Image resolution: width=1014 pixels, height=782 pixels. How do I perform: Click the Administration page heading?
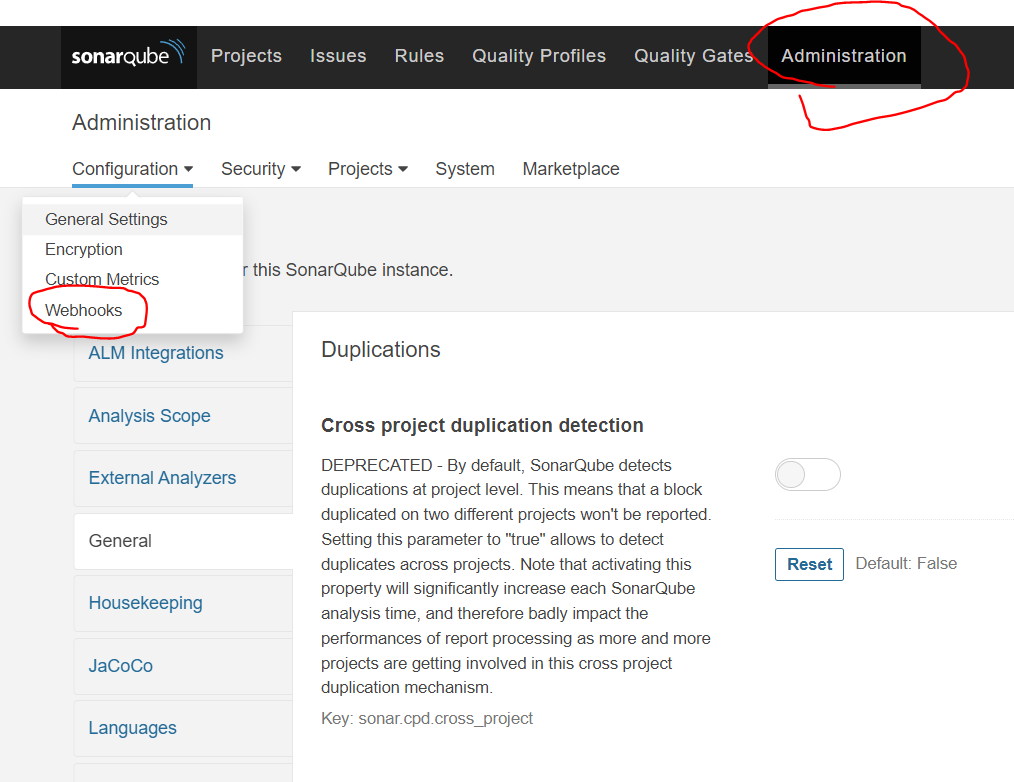pos(142,123)
